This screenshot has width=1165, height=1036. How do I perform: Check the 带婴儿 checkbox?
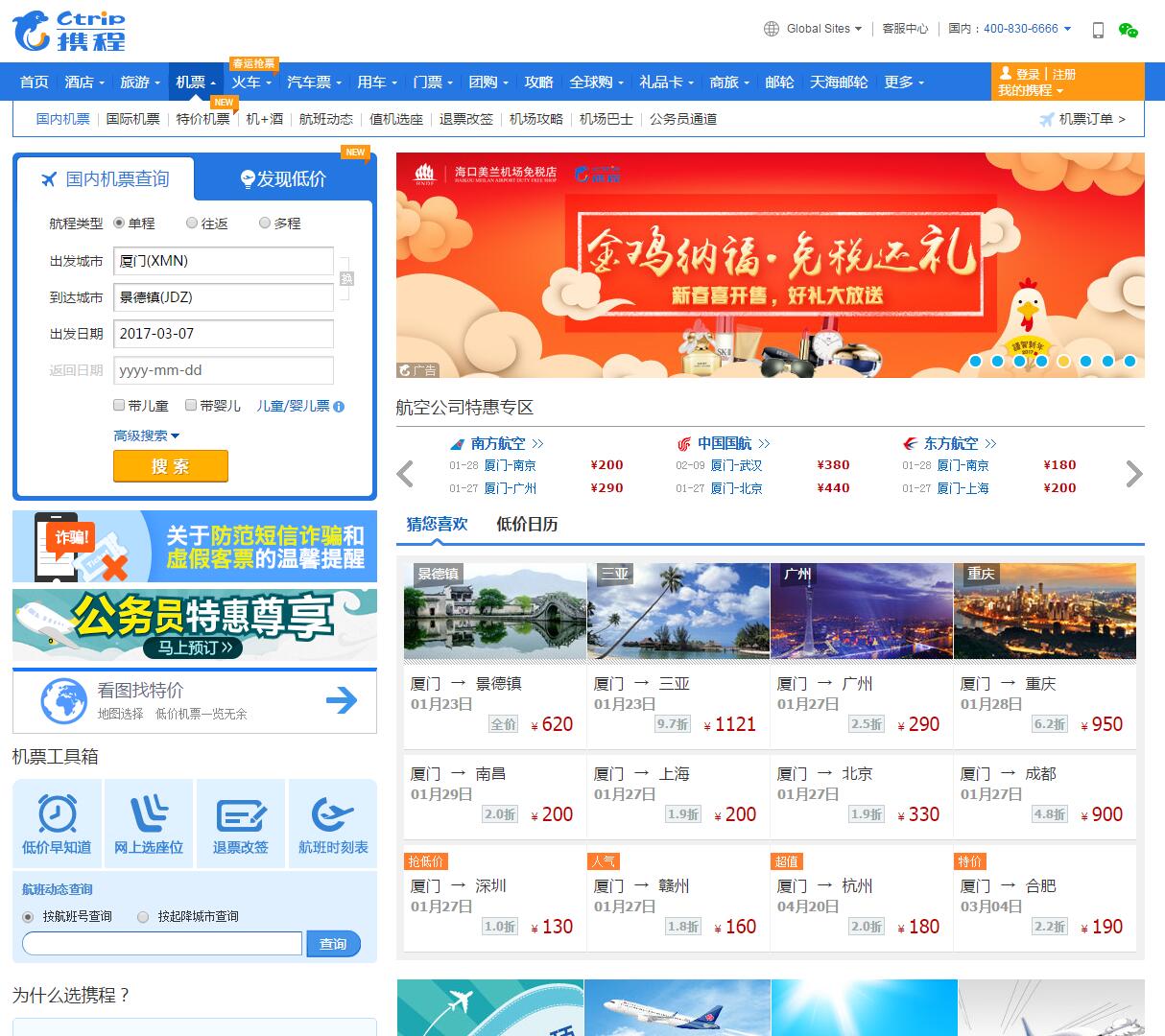click(191, 405)
